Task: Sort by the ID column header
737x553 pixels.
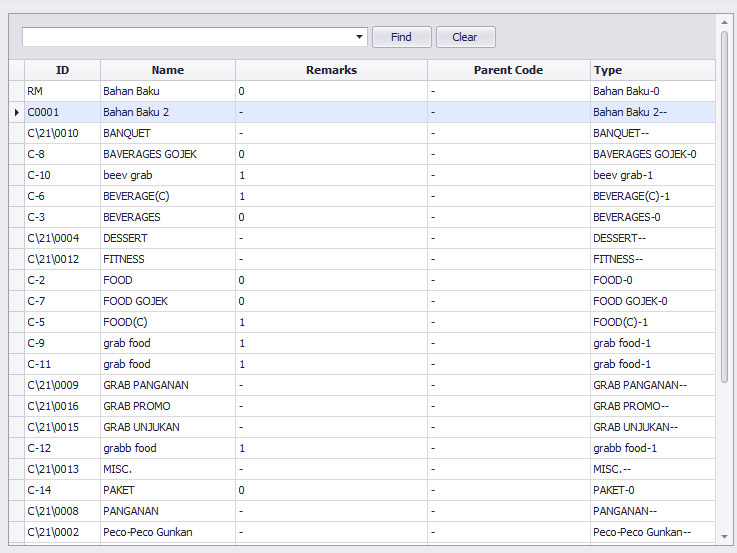Action: [x=63, y=70]
